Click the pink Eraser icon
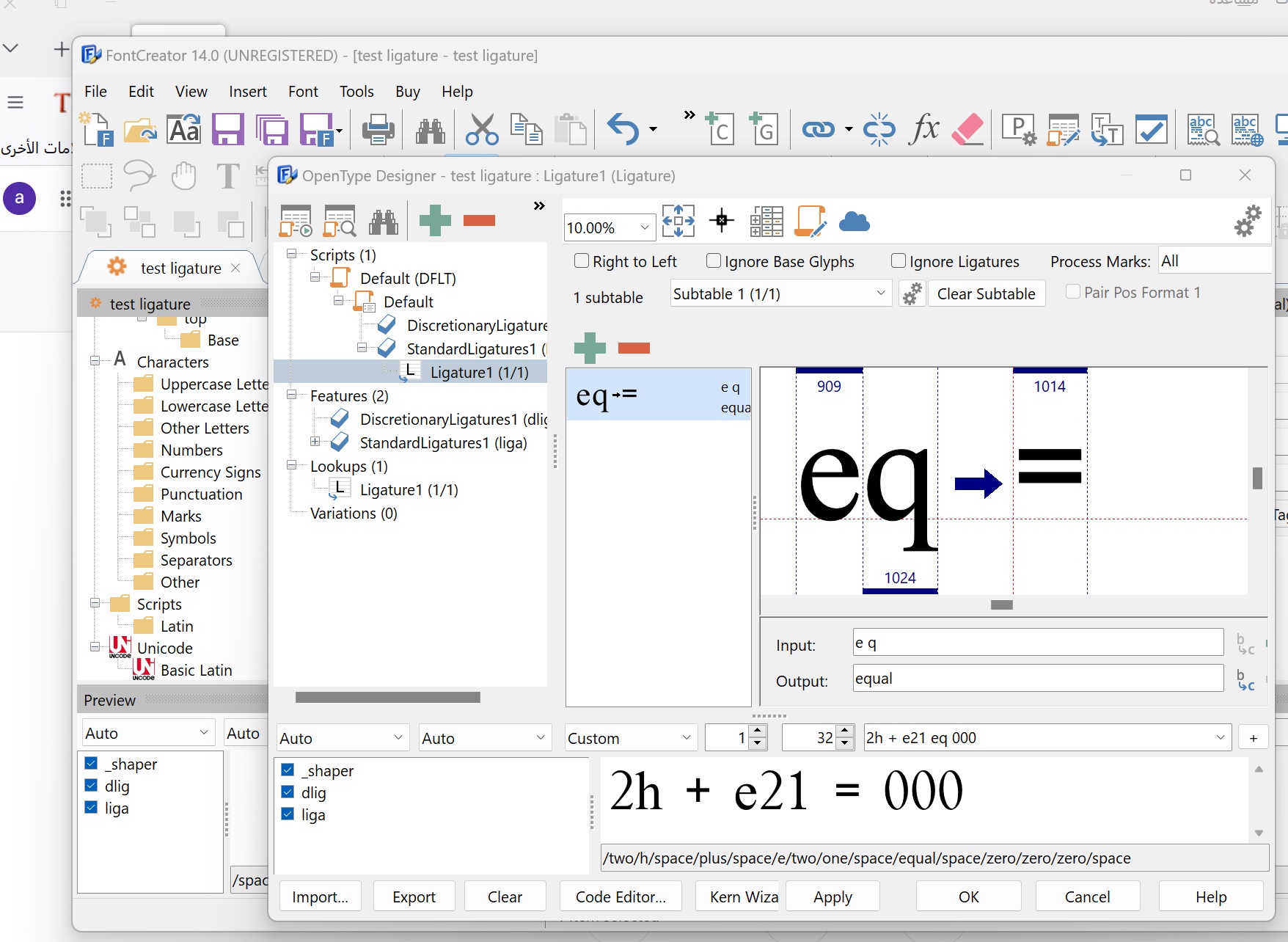 [x=967, y=129]
